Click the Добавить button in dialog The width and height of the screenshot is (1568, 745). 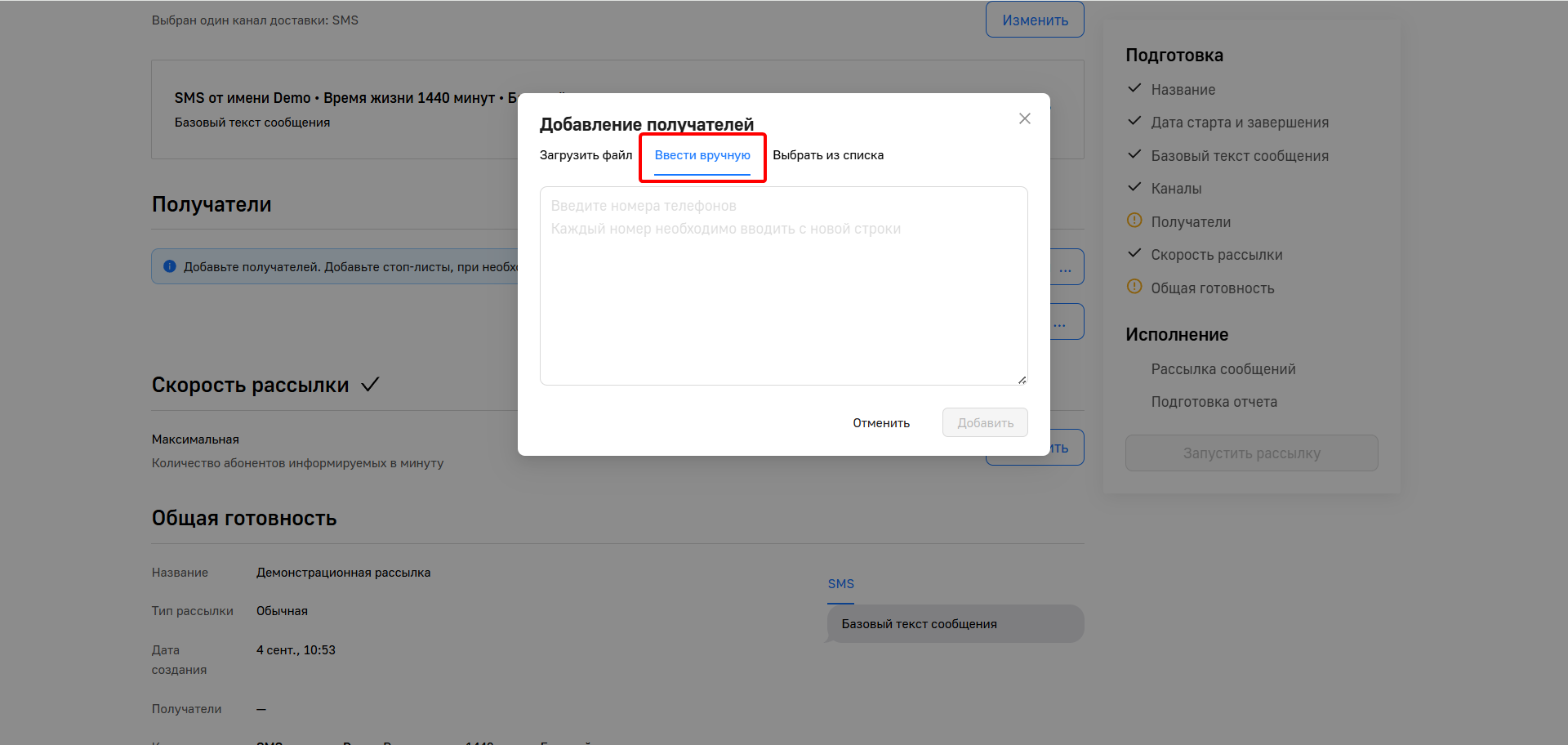[x=985, y=423]
